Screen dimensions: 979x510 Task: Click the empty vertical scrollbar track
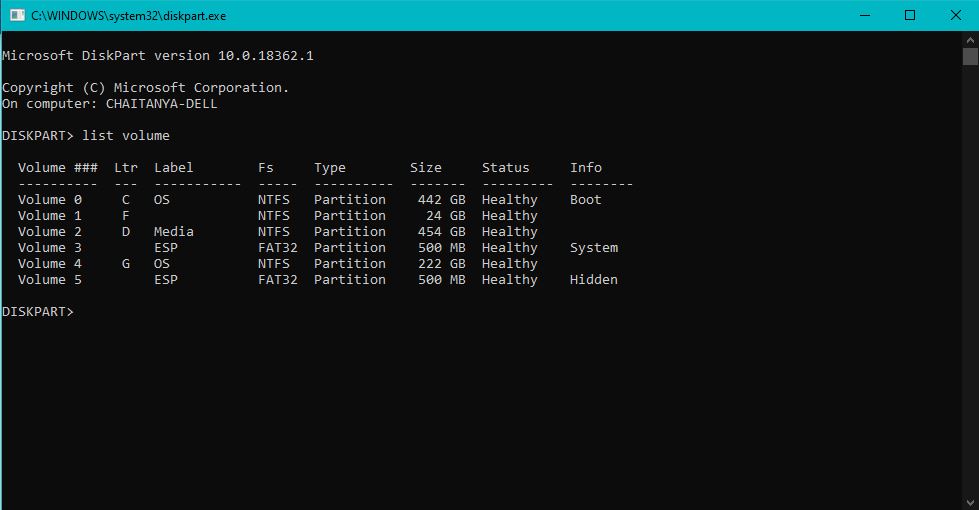[x=970, y=300]
